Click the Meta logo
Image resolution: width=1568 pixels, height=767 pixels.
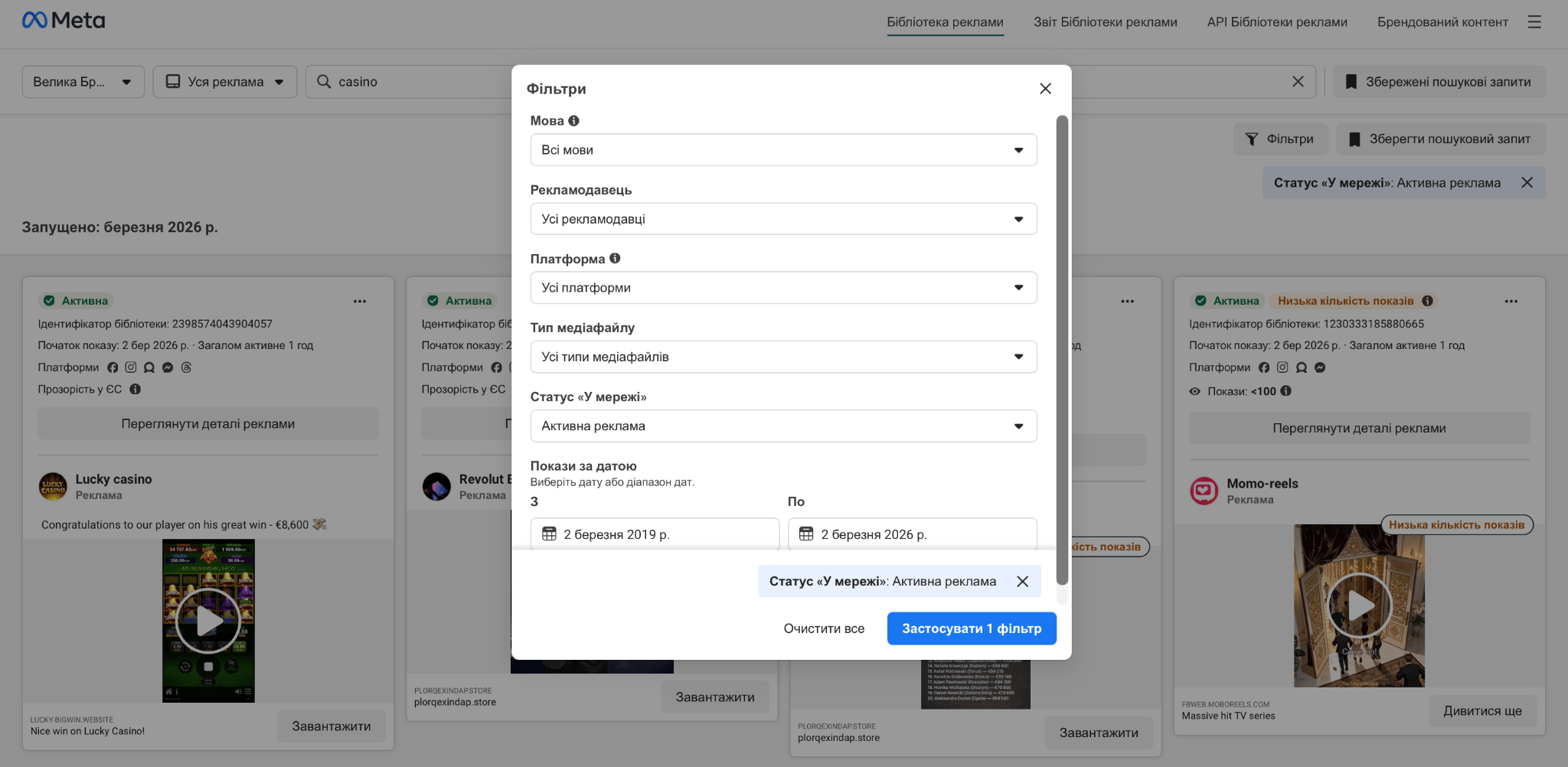tap(64, 21)
